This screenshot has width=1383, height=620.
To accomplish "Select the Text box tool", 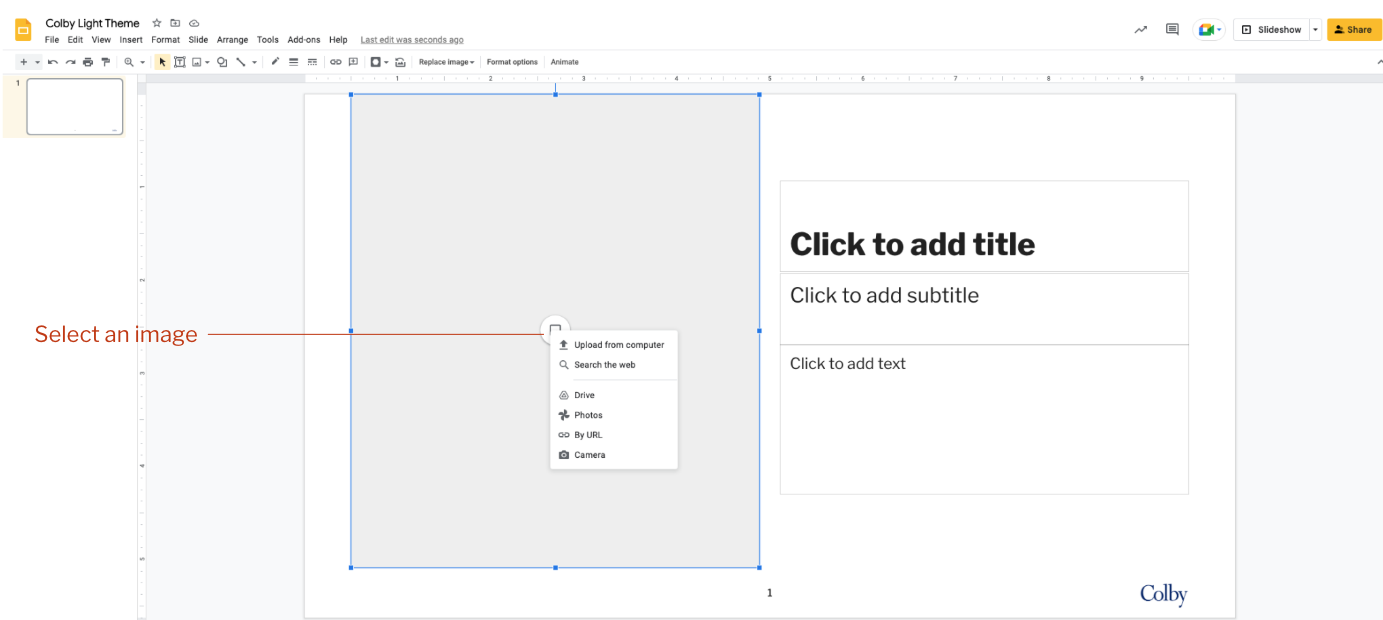I will (x=180, y=62).
